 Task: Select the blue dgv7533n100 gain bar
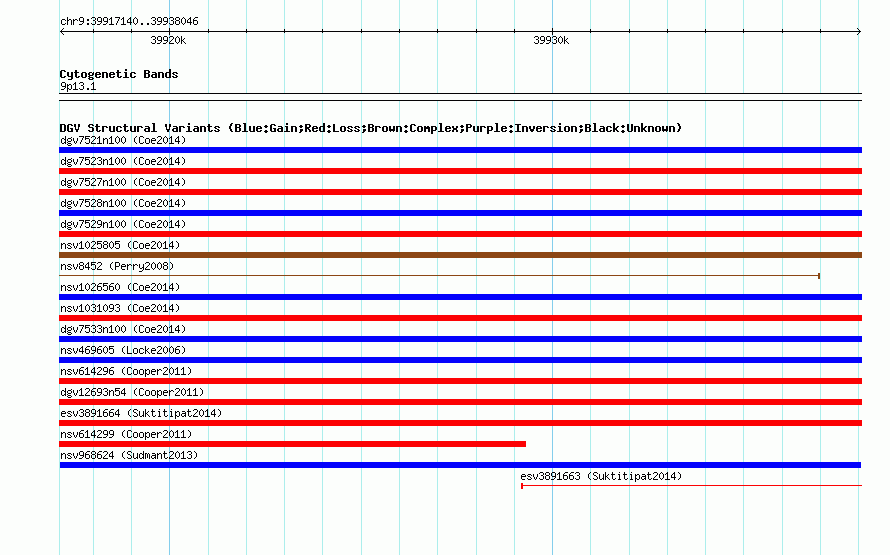coord(460,339)
